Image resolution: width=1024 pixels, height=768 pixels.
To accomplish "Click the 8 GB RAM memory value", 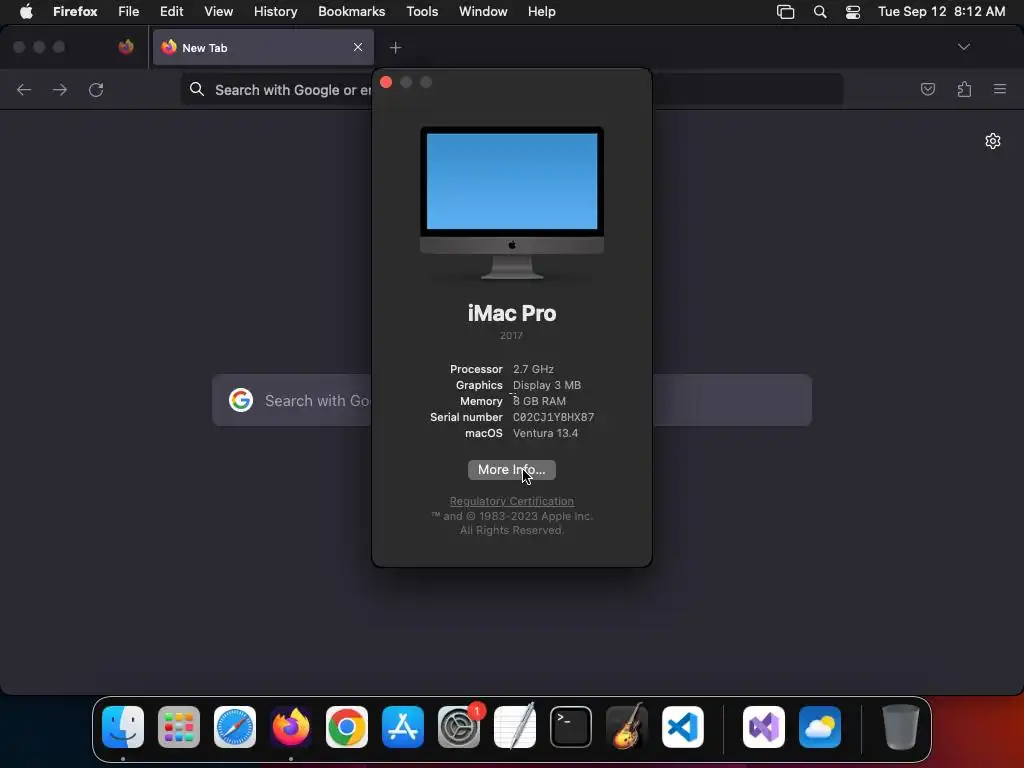I will 539,401.
